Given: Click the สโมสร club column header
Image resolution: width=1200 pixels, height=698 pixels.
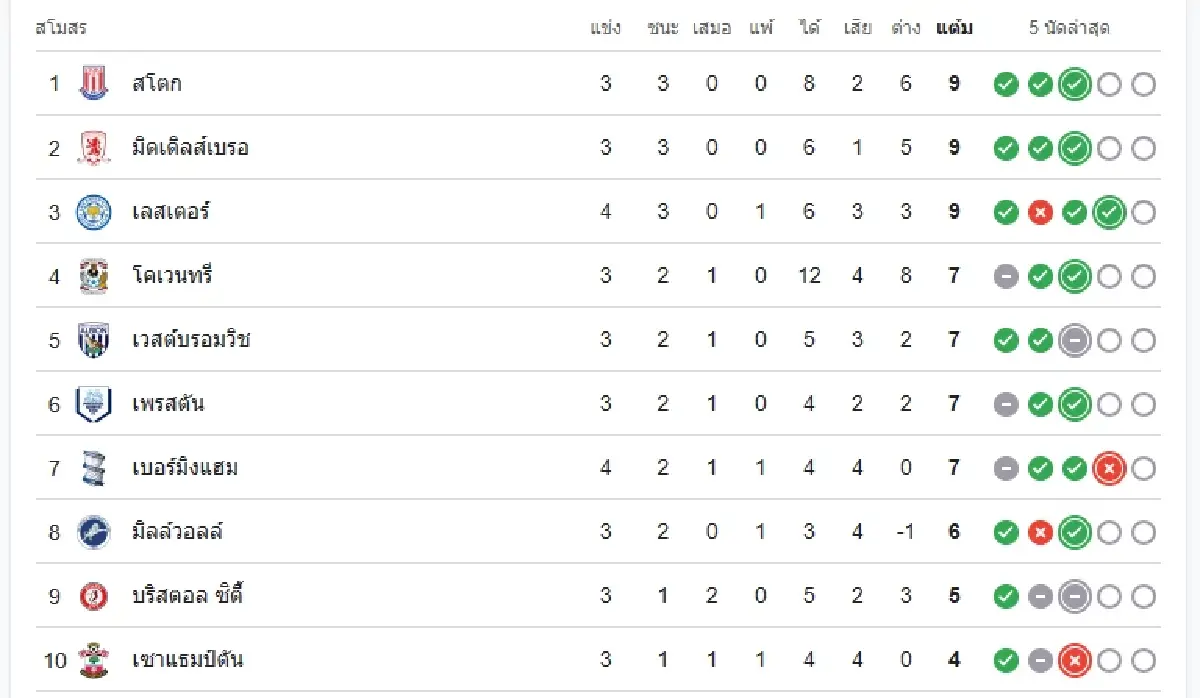Looking at the screenshot, I should point(61,28).
